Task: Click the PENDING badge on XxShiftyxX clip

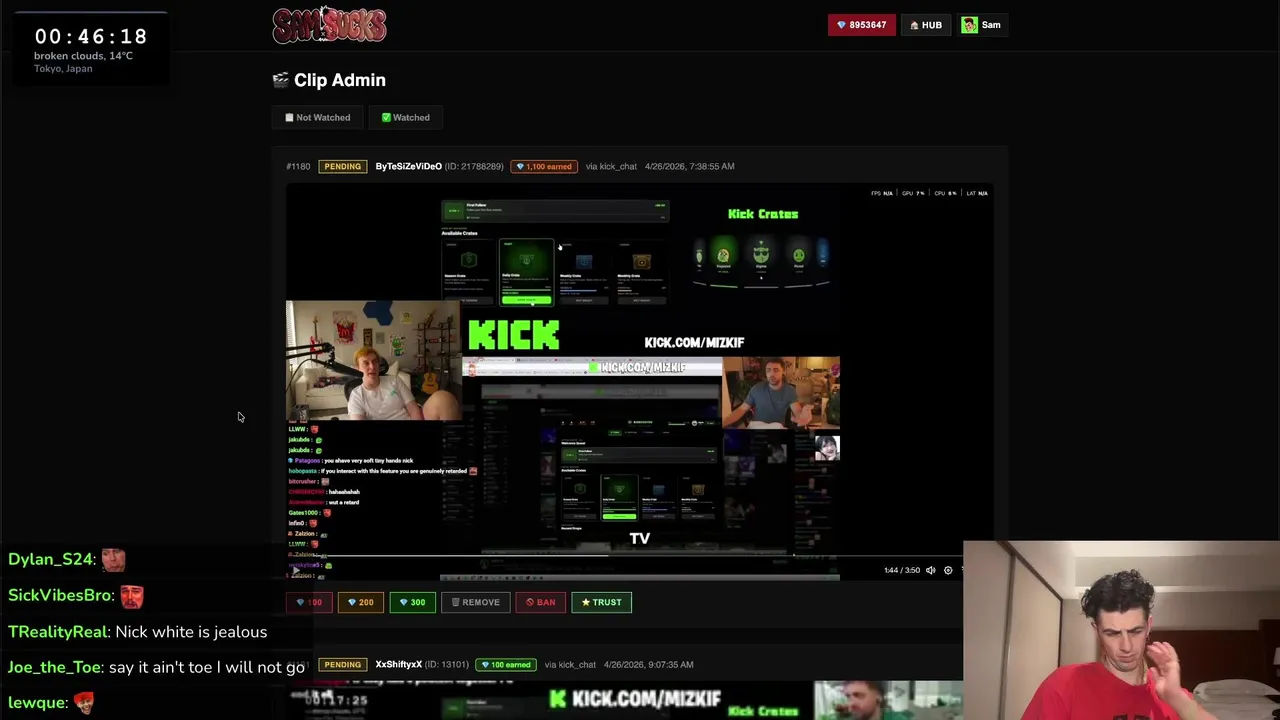Action: click(x=342, y=664)
